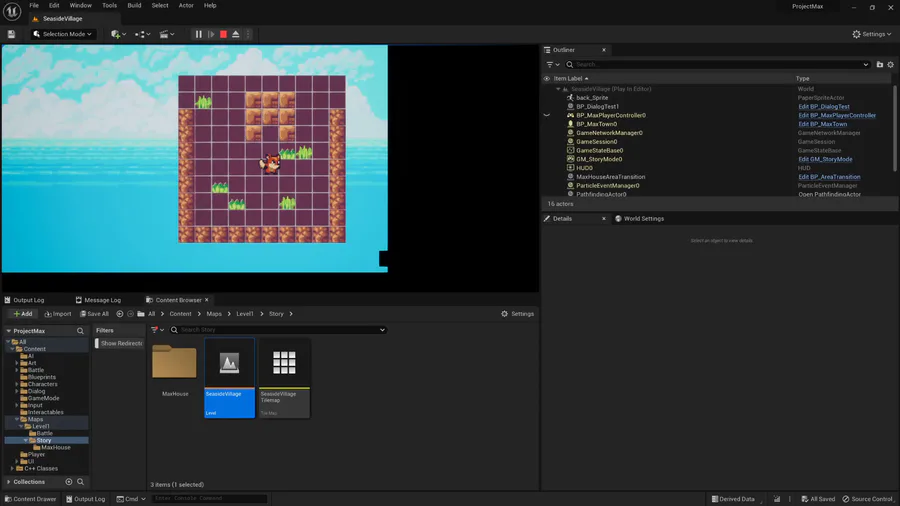Open the File menu
Viewport: 900px width, 506px height.
[x=34, y=5]
